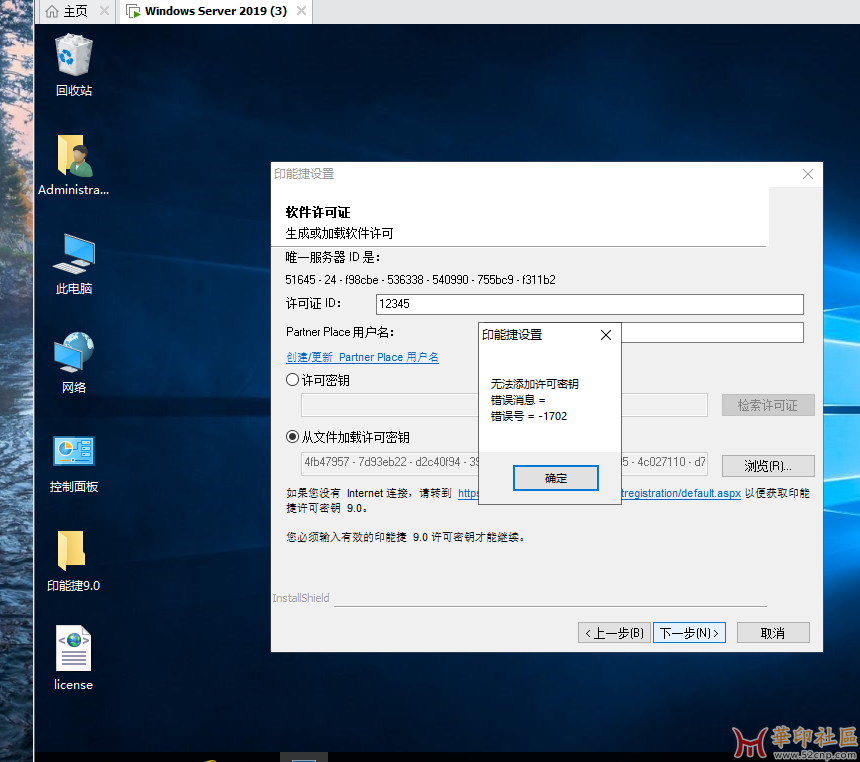Click the 软件许可证 heading
Image resolution: width=860 pixels, height=762 pixels.
(x=318, y=212)
